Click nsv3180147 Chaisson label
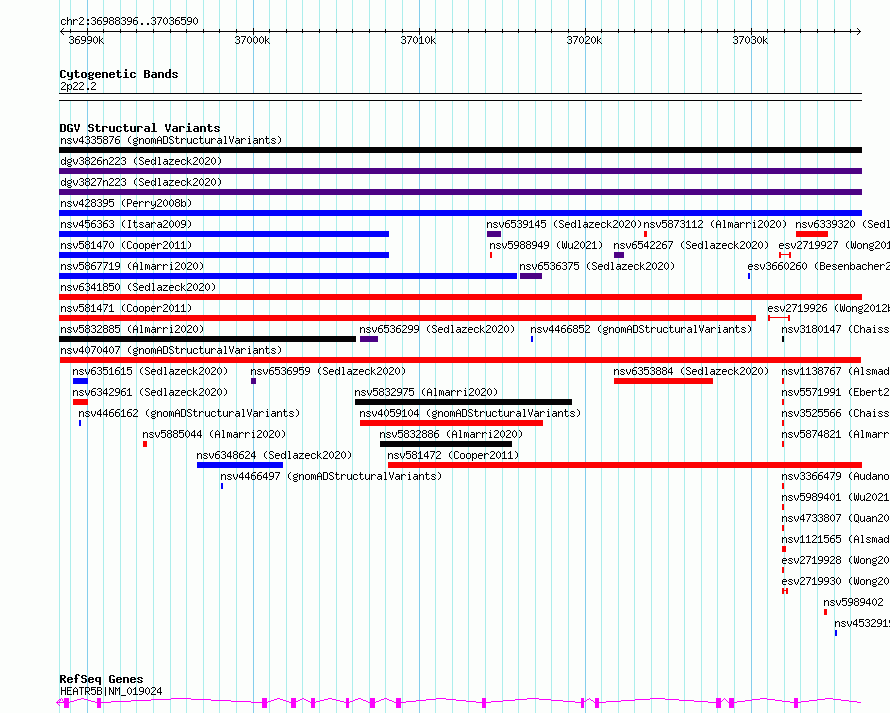 pyautogui.click(x=836, y=329)
